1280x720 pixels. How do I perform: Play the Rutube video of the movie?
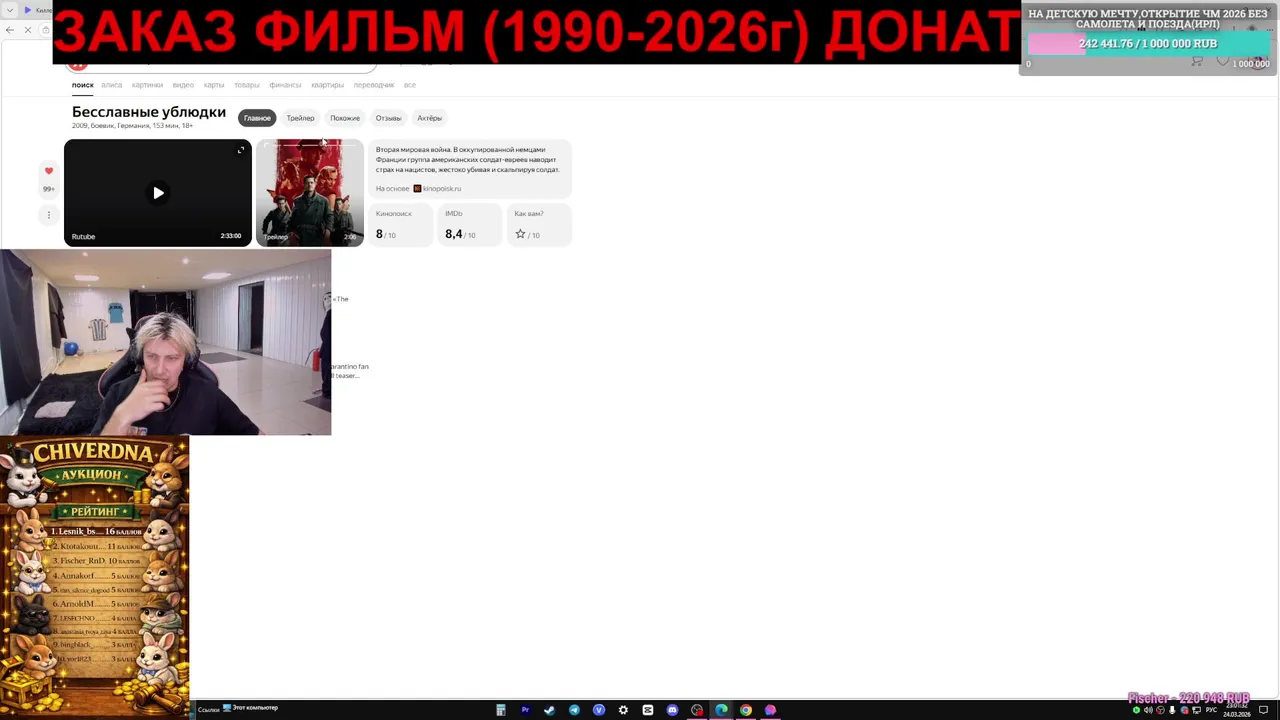[x=158, y=193]
